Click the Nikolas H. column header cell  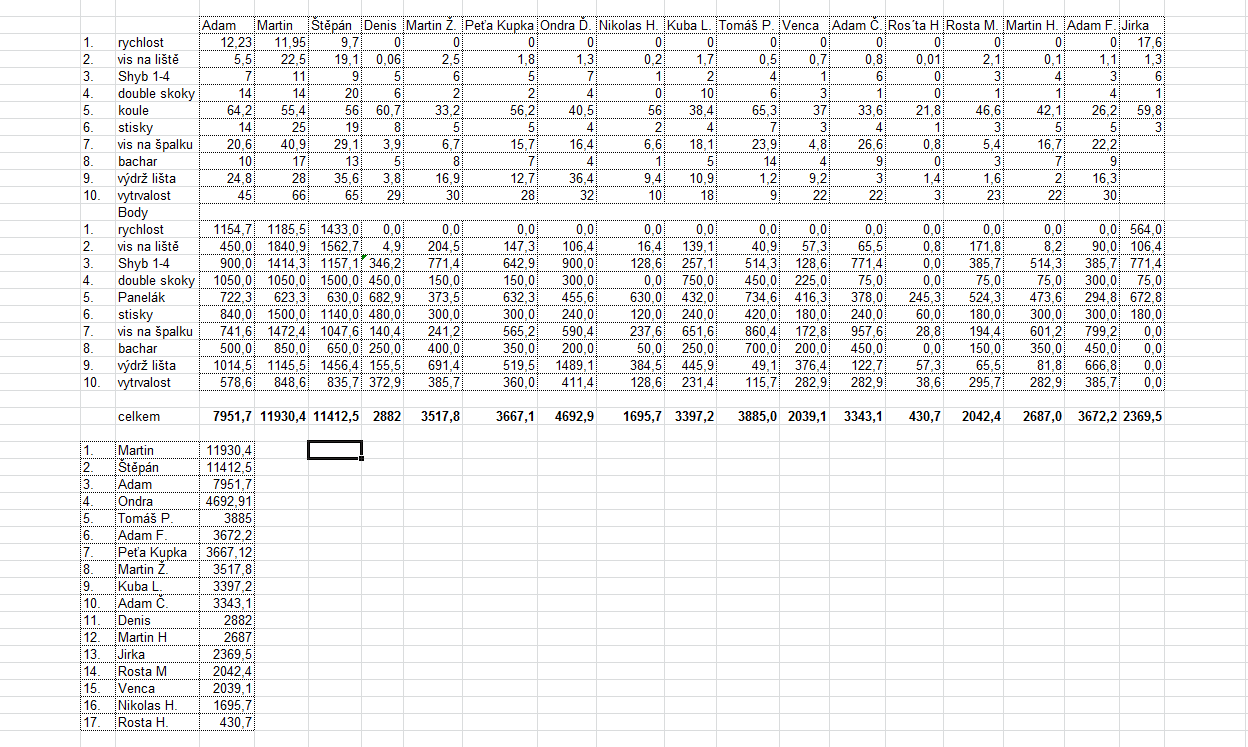[x=631, y=25]
